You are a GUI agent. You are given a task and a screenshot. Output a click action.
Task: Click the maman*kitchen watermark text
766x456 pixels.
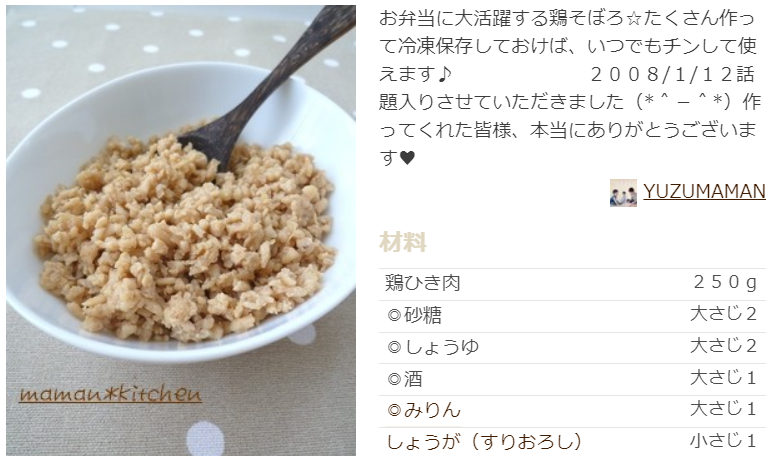click(110, 394)
